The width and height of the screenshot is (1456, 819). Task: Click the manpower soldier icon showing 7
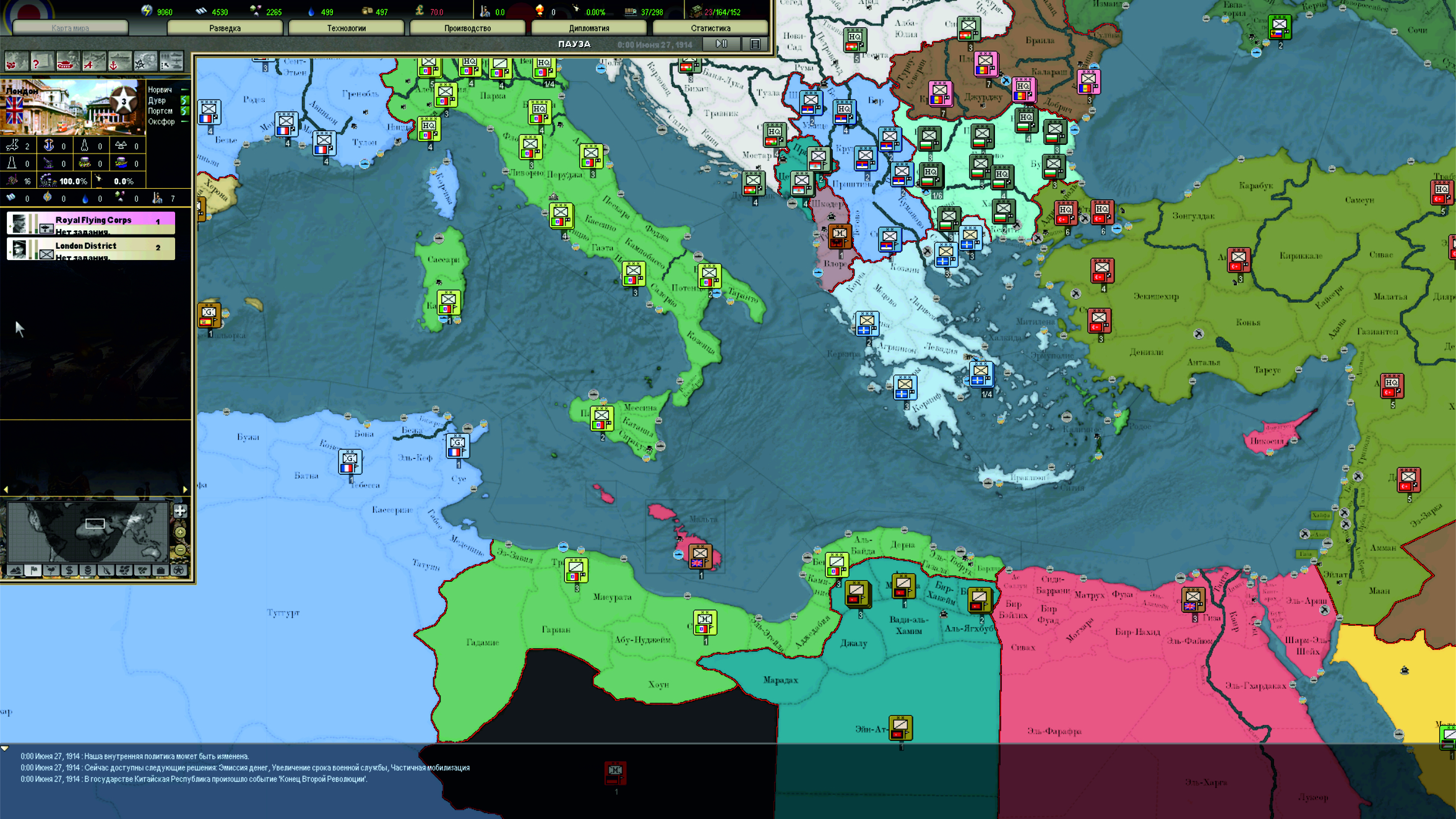[158, 198]
